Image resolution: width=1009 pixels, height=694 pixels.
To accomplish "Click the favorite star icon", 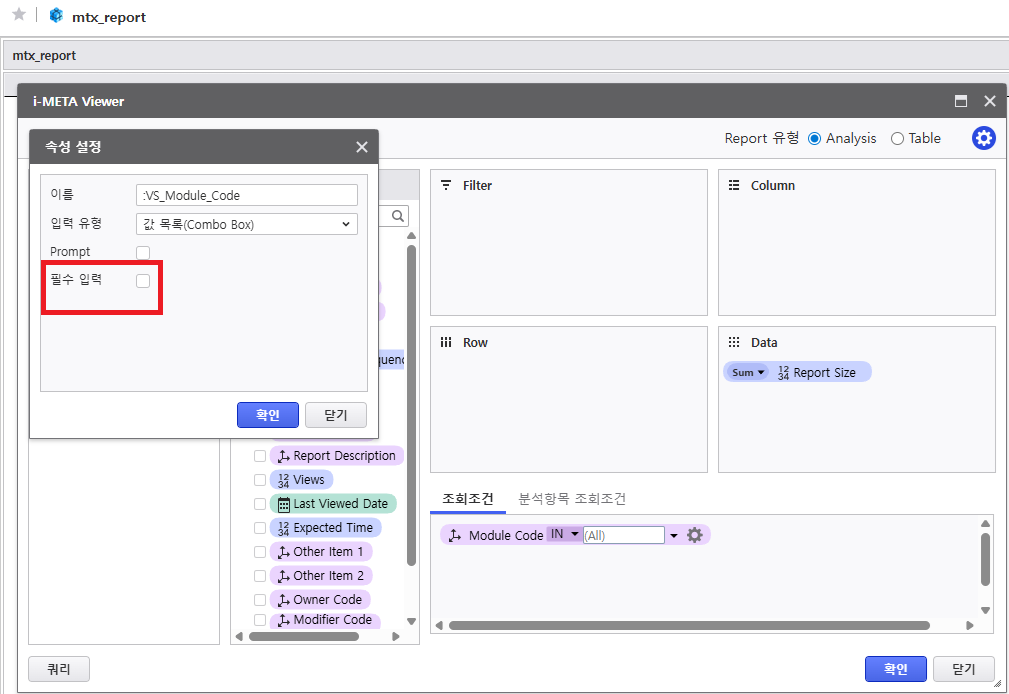I will click(x=18, y=15).
